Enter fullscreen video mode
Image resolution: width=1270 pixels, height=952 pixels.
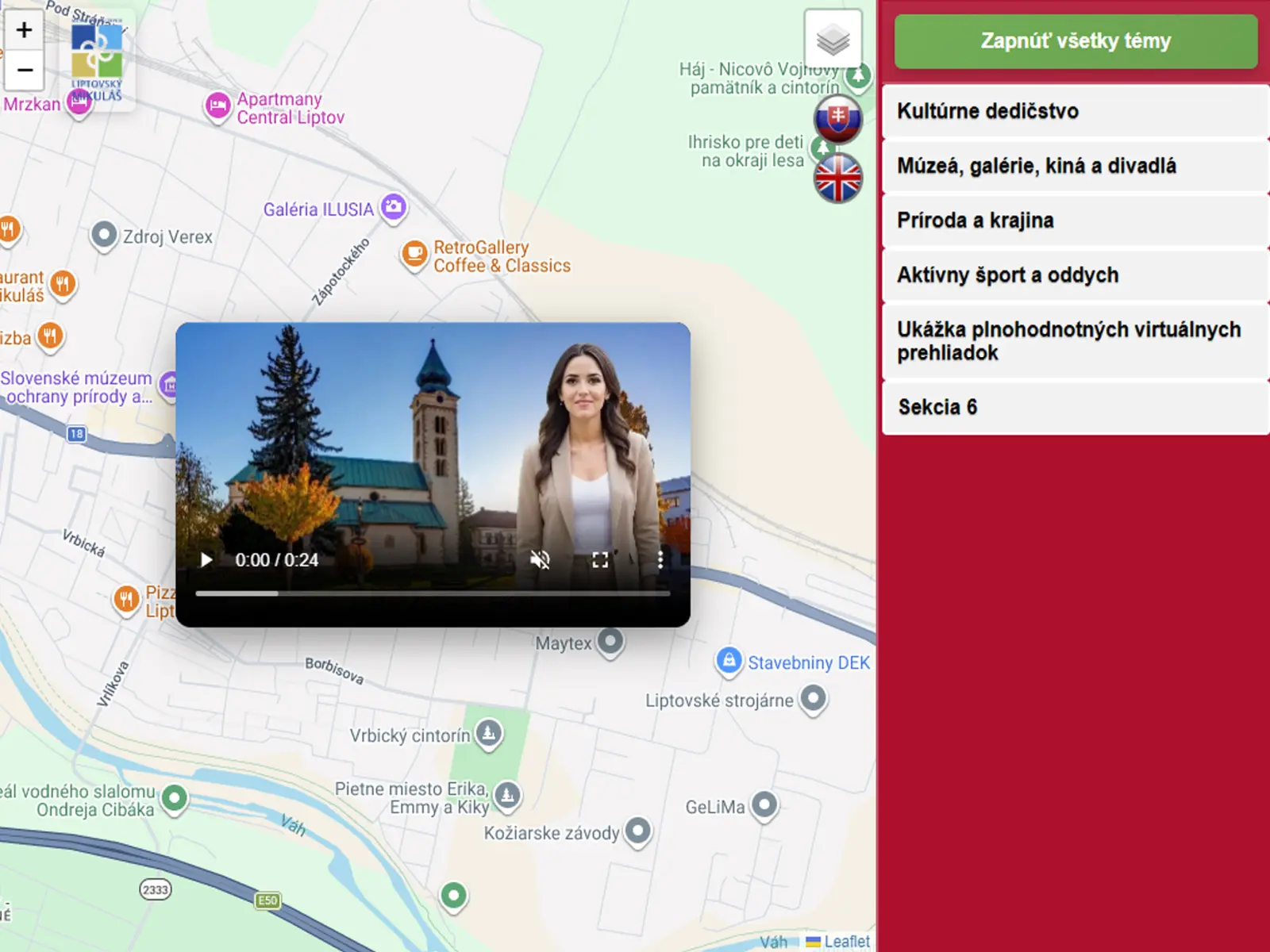pyautogui.click(x=600, y=560)
